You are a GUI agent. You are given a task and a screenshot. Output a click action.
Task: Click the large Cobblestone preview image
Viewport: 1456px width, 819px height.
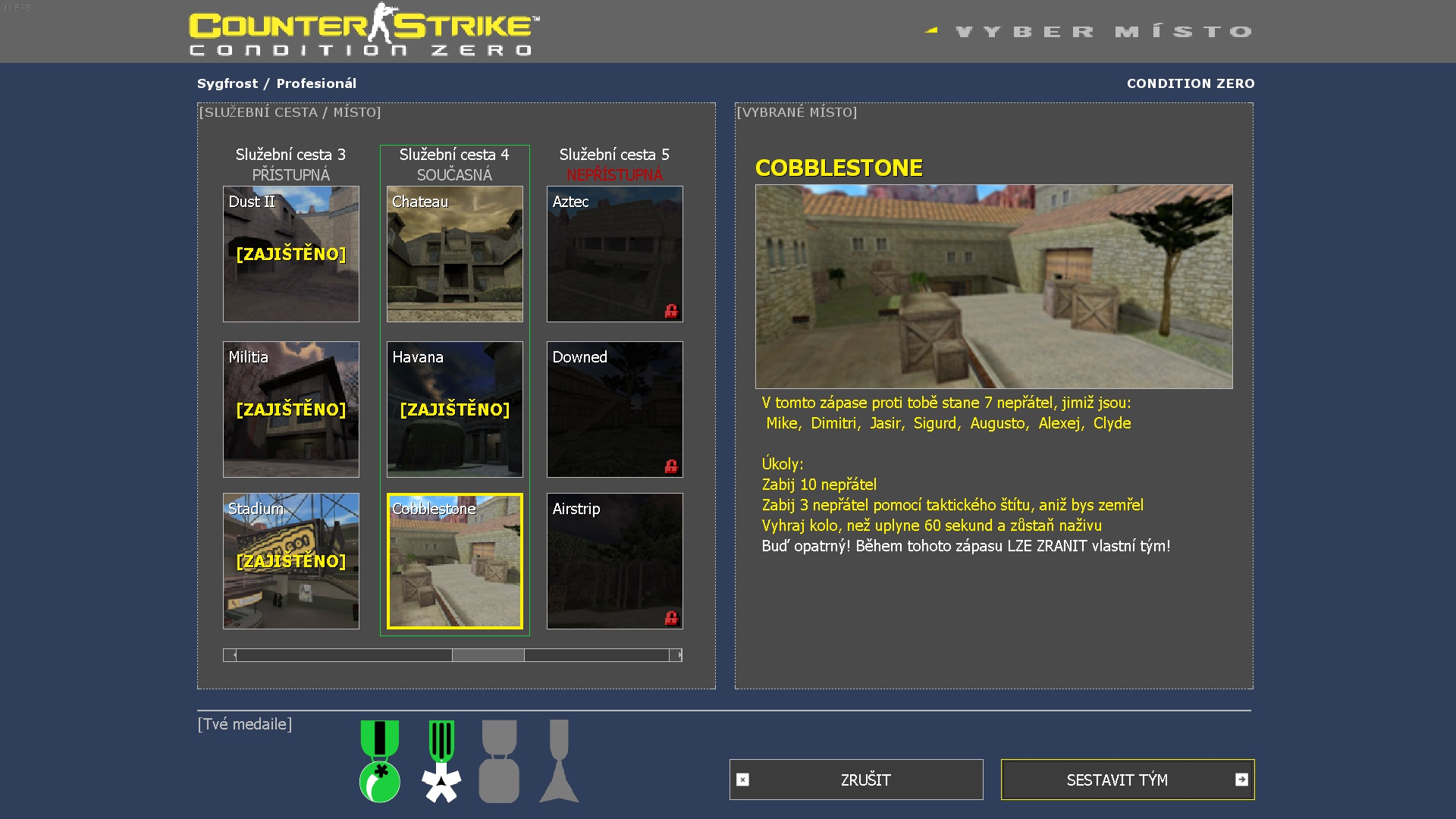[x=993, y=287]
